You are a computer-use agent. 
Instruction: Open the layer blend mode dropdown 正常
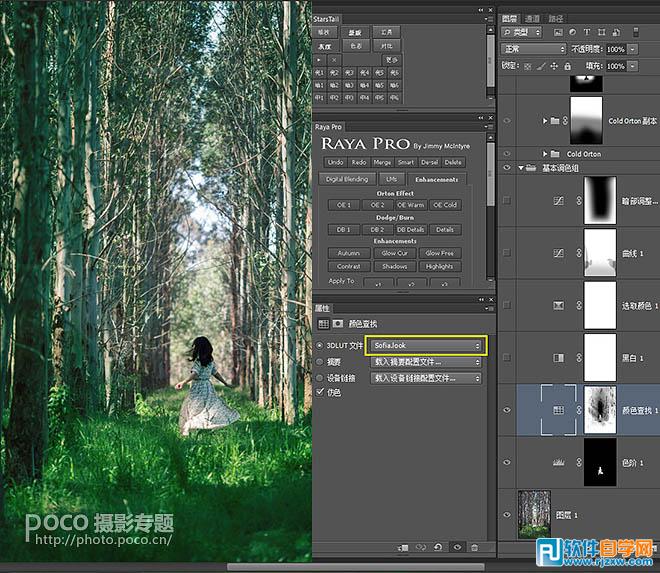tap(533, 49)
